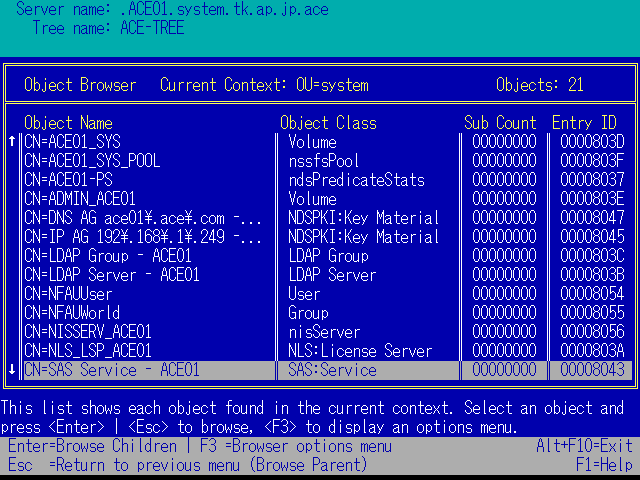Click Alt+F10=Exit in the bottom bar
Screen dimensions: 640x480
[x=584, y=446]
